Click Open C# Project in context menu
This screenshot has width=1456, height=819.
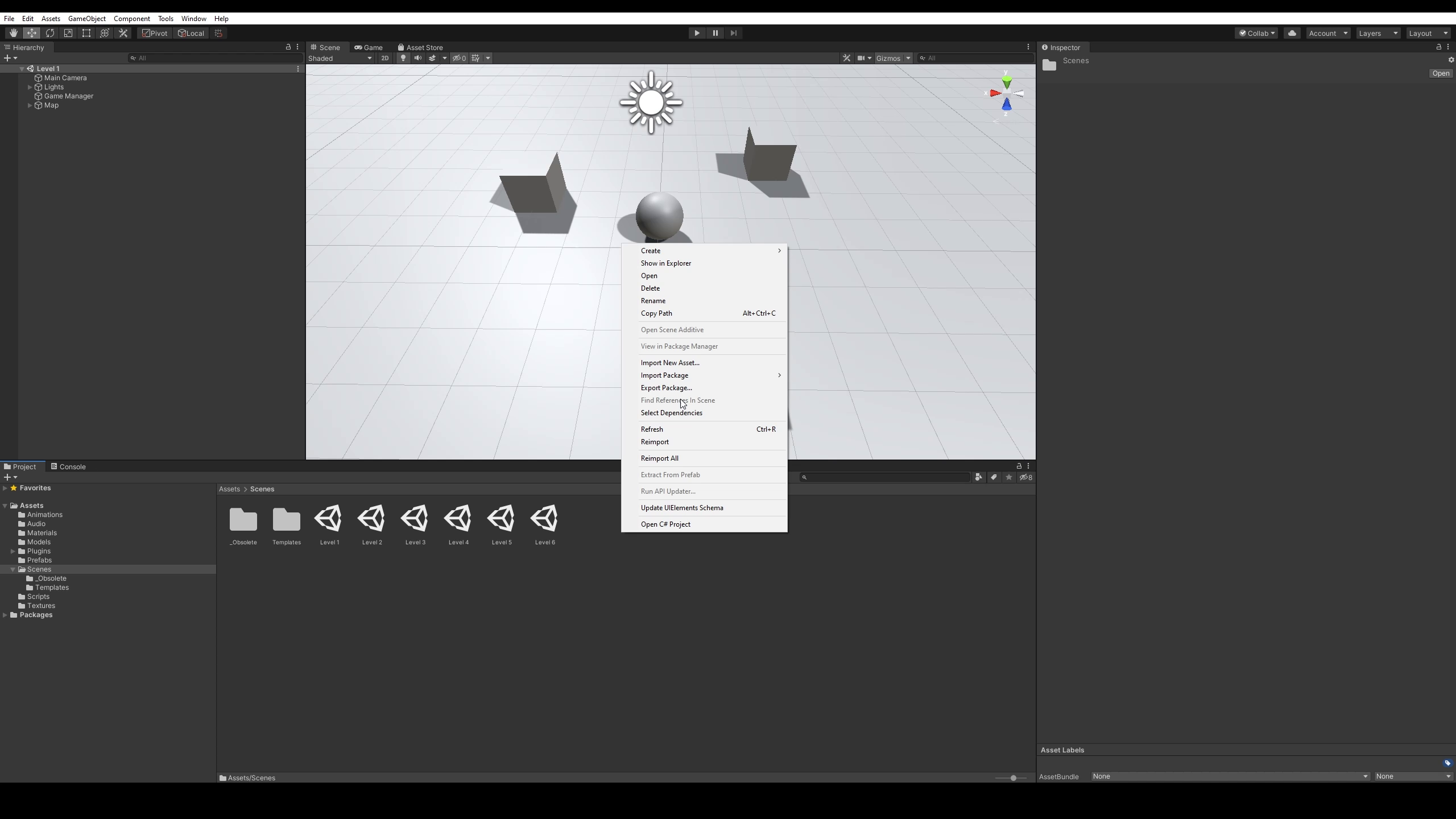click(665, 524)
